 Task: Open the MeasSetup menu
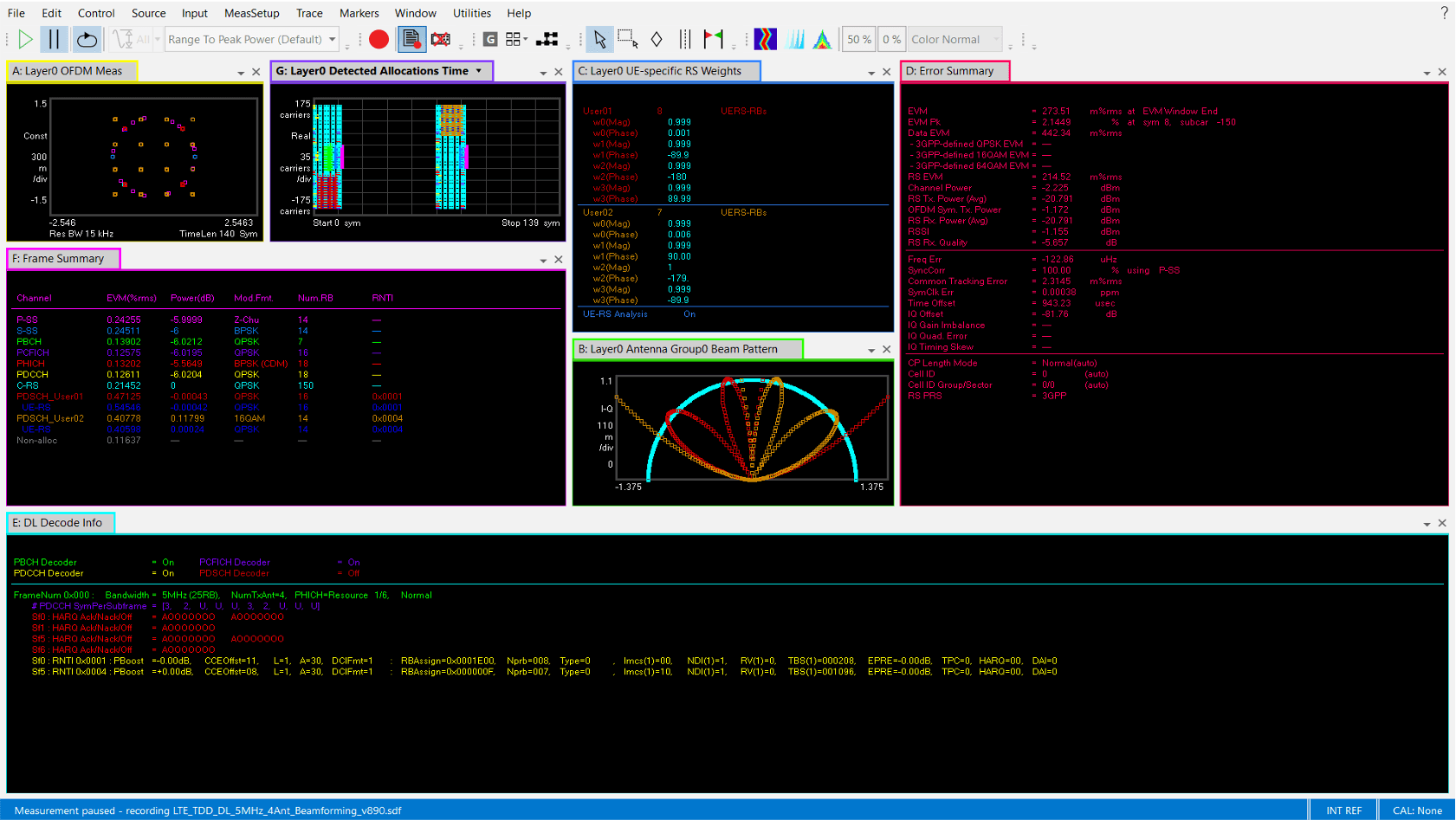click(x=251, y=13)
